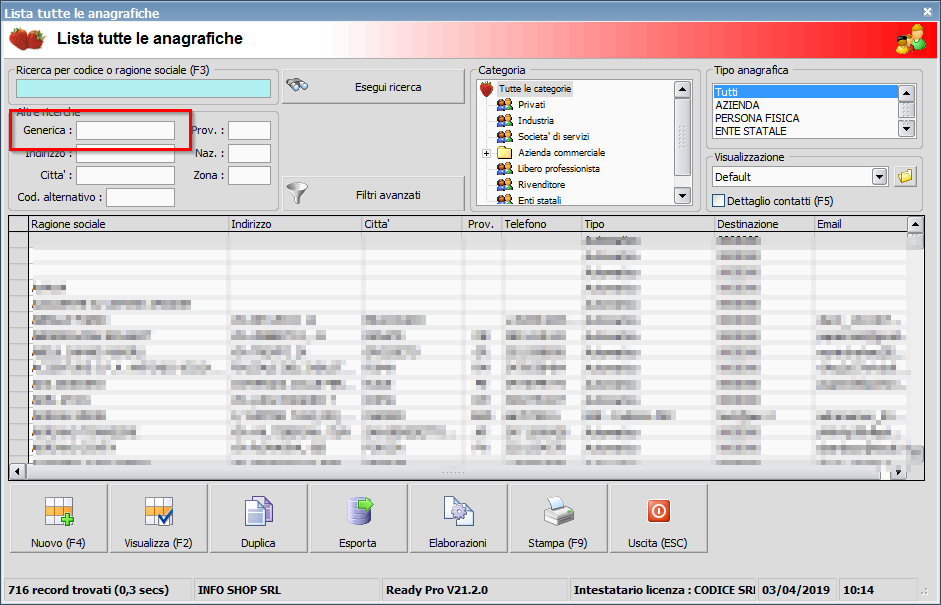Viewport: 941px width, 605px height.
Task: Sort by Ragione sociale column header
Action: 128,224
